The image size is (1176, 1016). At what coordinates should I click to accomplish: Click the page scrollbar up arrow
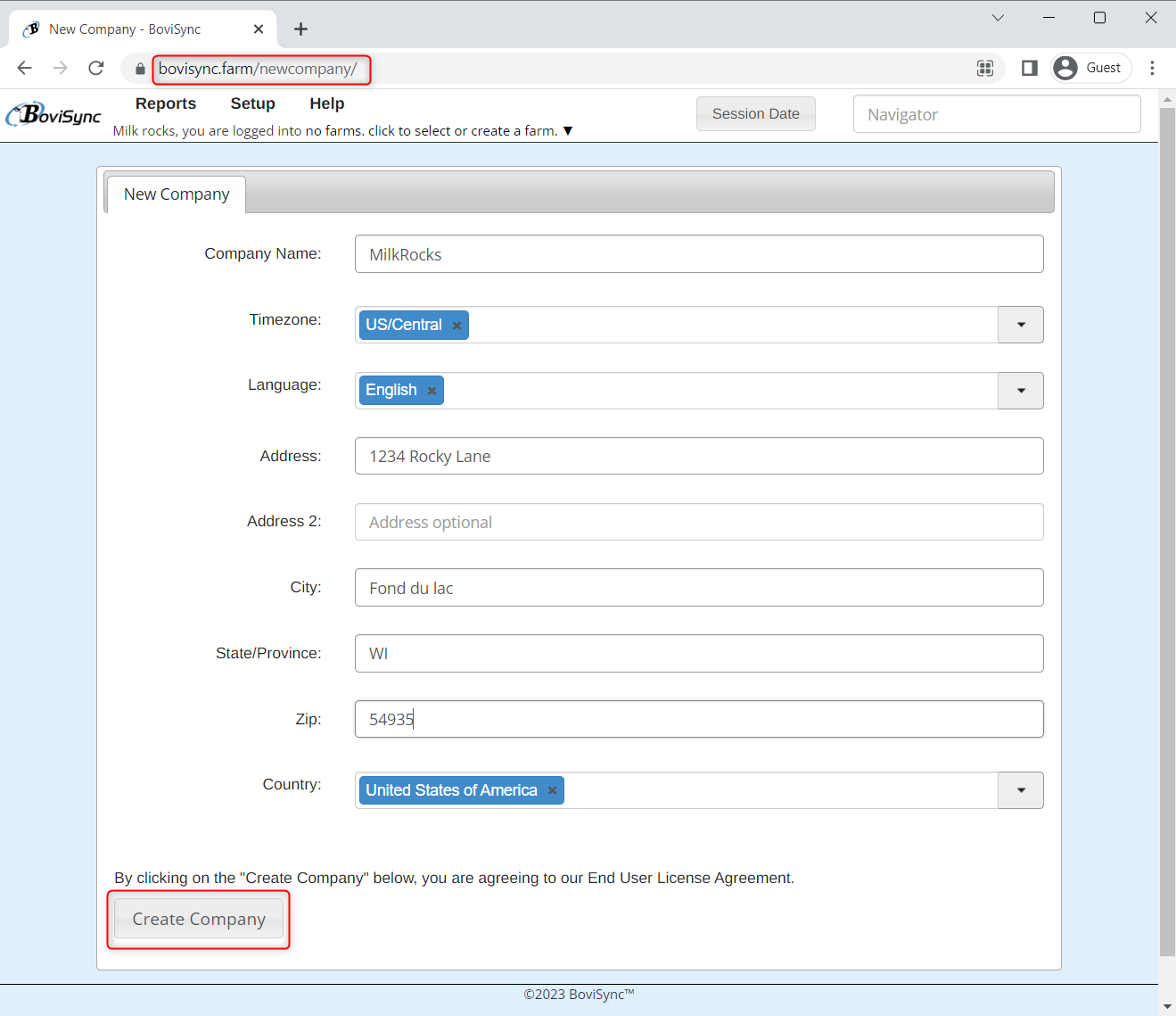point(1167,99)
